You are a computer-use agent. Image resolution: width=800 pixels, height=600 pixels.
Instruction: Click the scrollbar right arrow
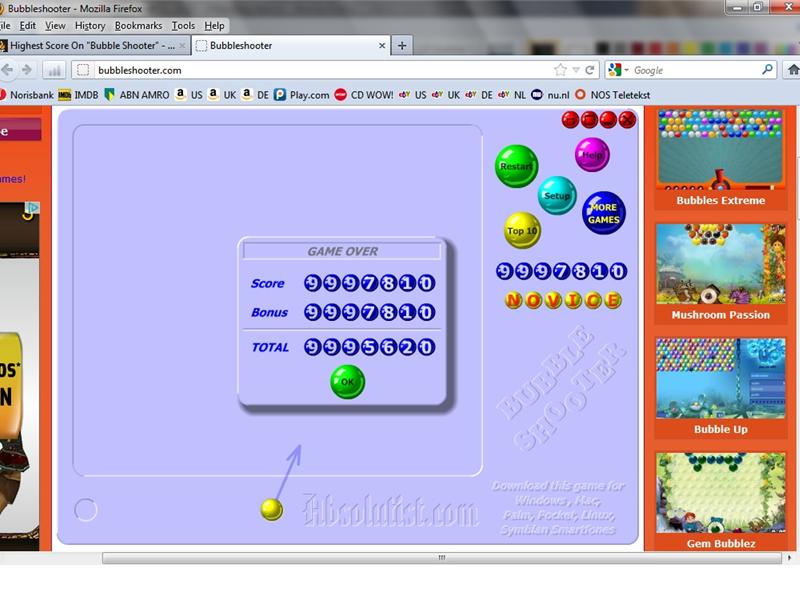[x=790, y=558]
